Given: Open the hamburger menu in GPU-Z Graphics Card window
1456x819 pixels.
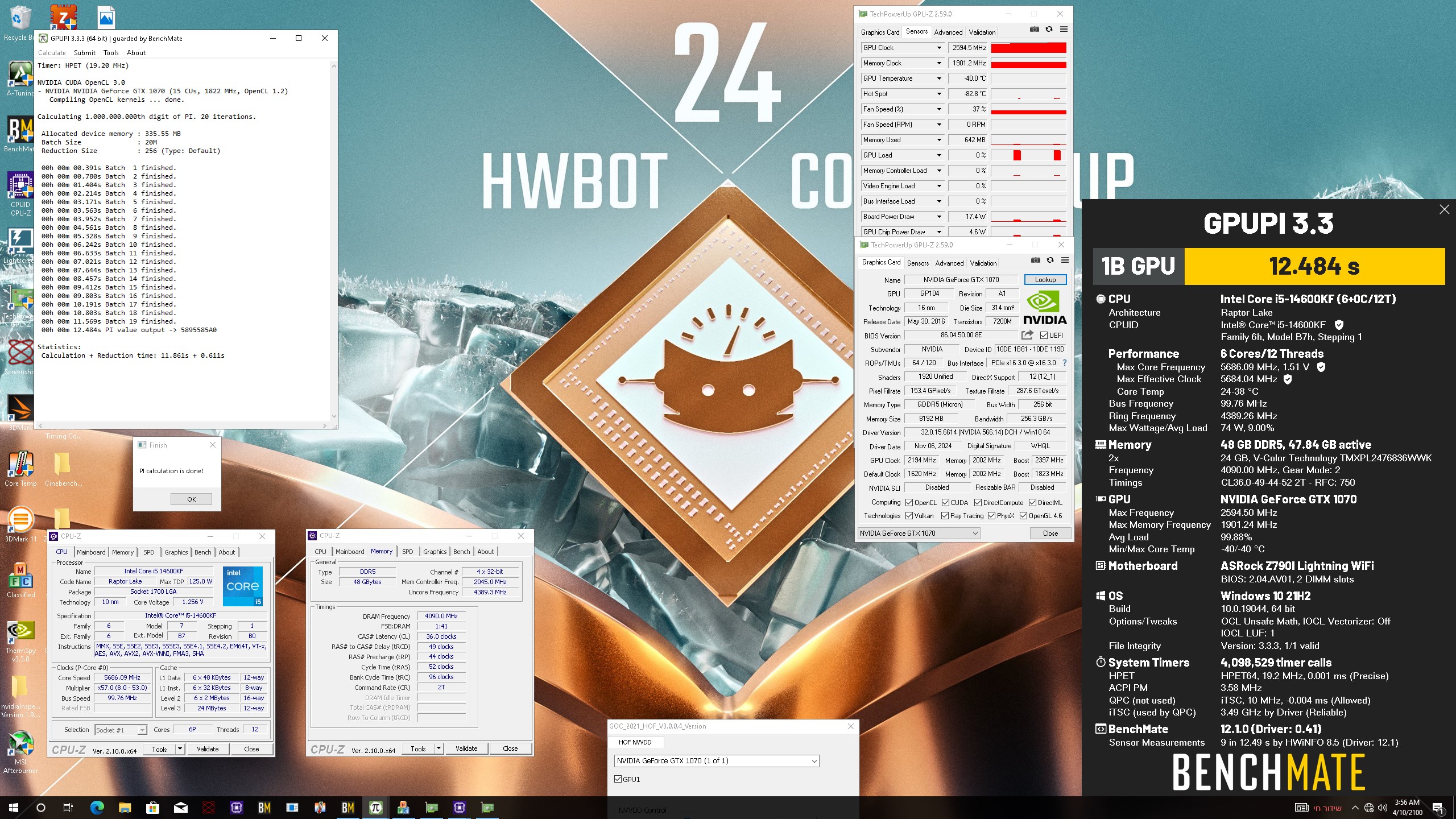Looking at the screenshot, I should pos(1065,260).
